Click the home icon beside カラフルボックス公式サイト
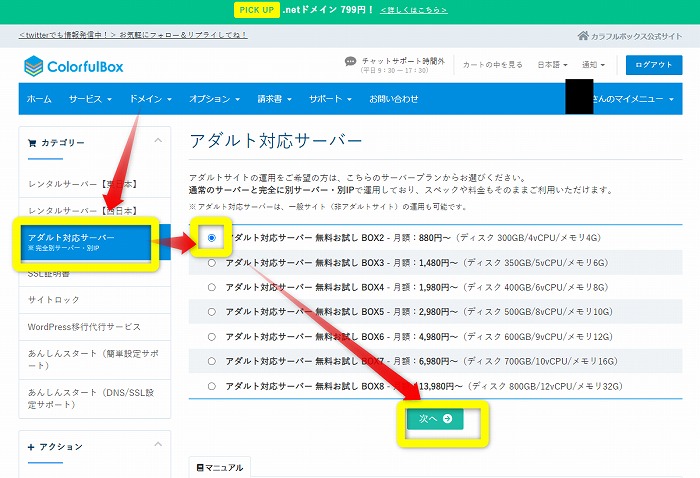Screen dimensions: 700x478 [x=583, y=35]
